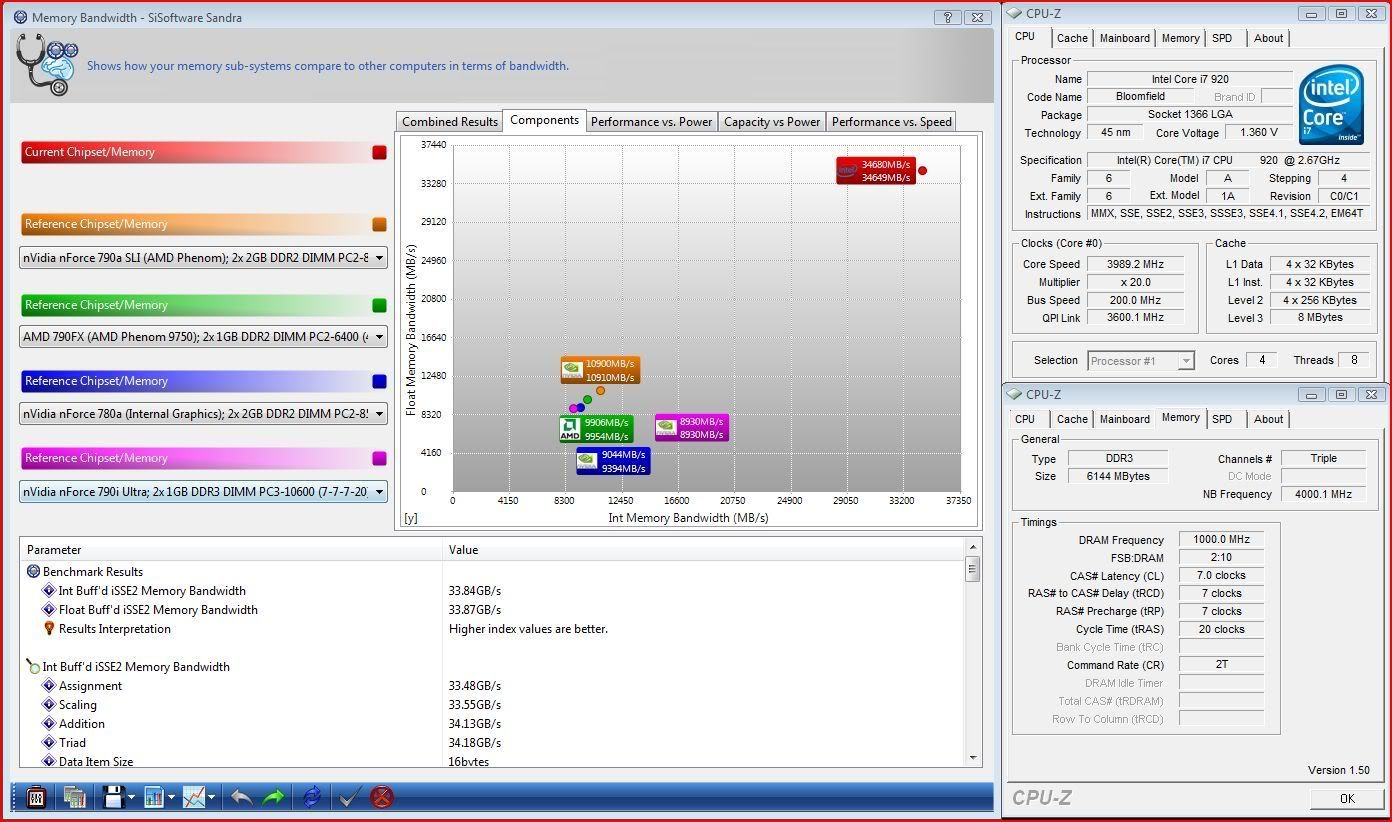The width and height of the screenshot is (1392, 822).
Task: Switch to the CPU tab in the lower CPU-Z window
Action: 1025,419
